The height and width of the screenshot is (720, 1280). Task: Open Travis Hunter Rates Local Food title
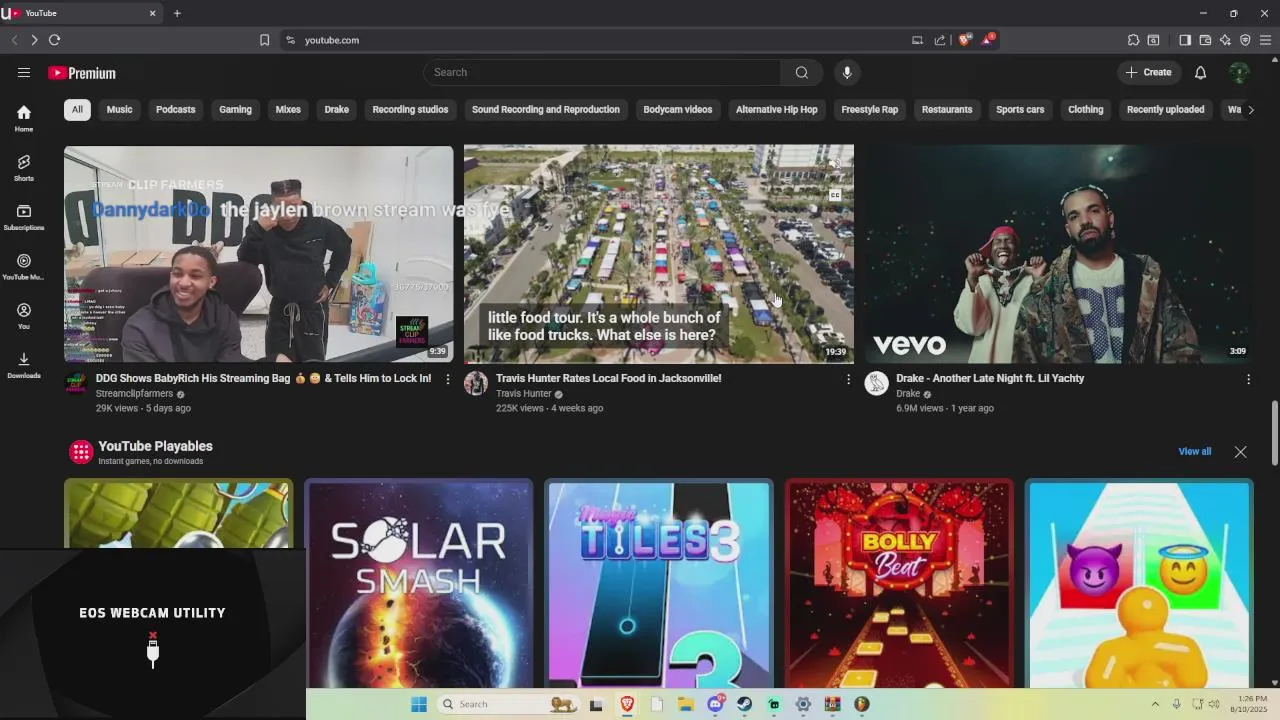608,378
